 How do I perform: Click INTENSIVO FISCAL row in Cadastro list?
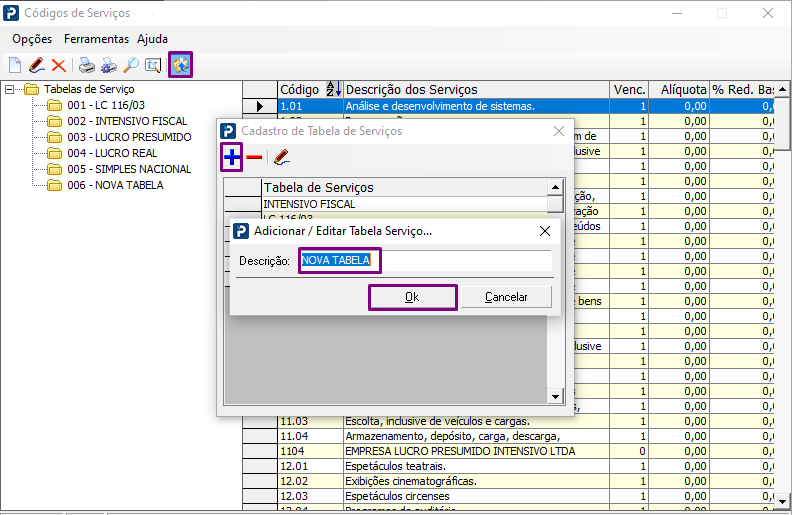coord(404,204)
